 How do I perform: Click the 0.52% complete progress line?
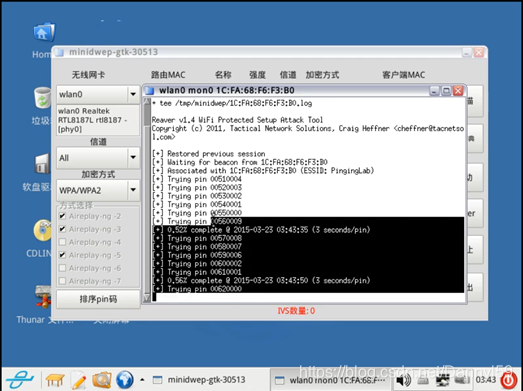[x=262, y=230]
